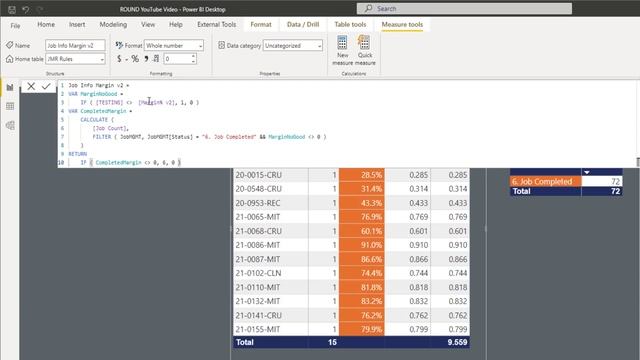Click the search magnifier icon
Screen dimensions: 640x360
click(x=369, y=9)
